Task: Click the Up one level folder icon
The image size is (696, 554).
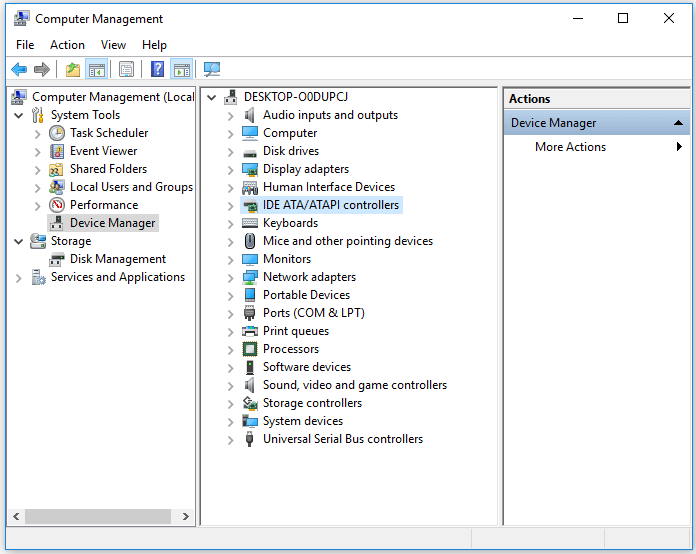Action: tap(72, 69)
